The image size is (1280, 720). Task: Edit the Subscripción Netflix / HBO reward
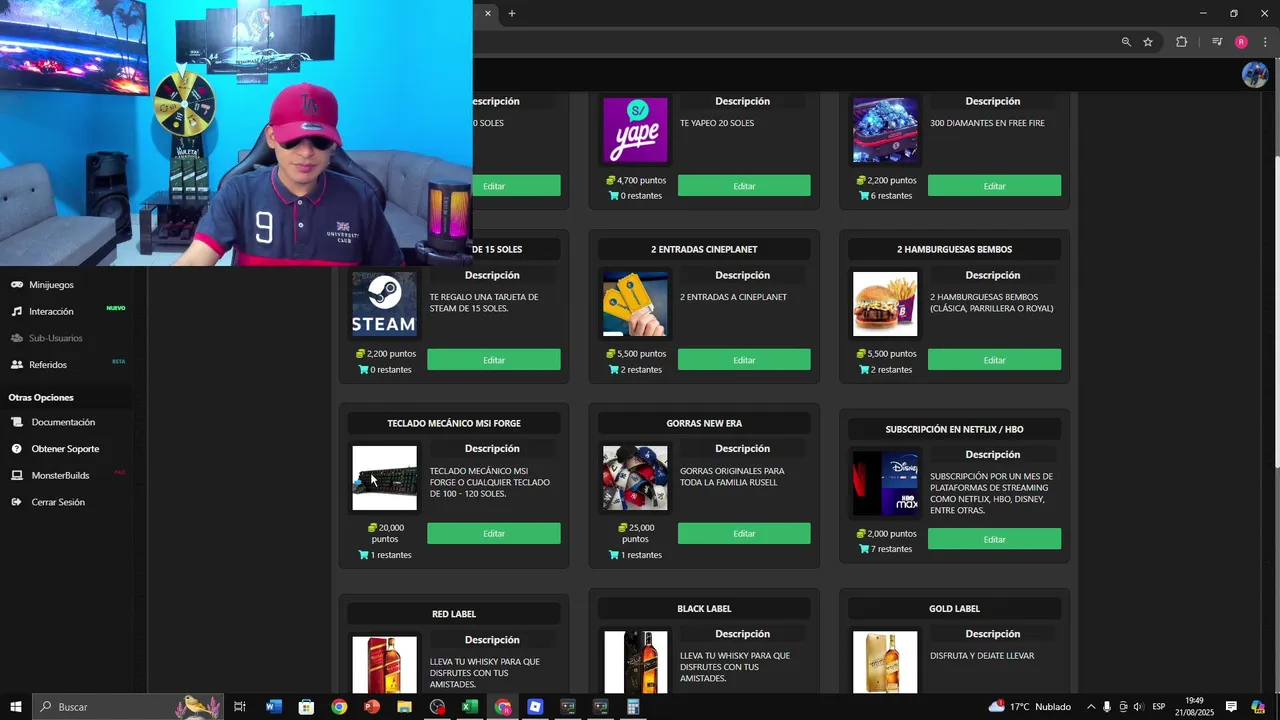tap(994, 540)
